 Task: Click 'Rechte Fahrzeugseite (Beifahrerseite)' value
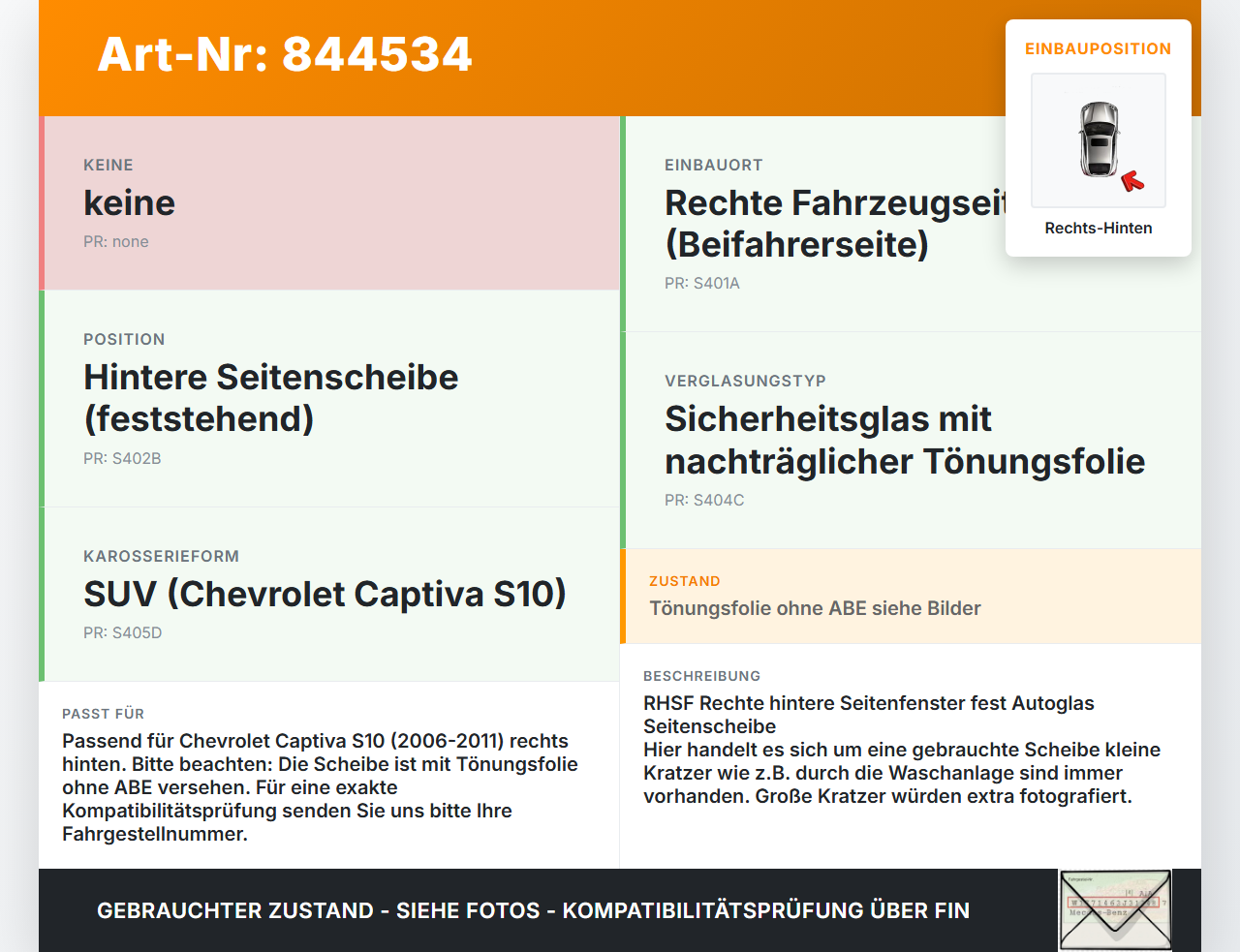(x=836, y=224)
